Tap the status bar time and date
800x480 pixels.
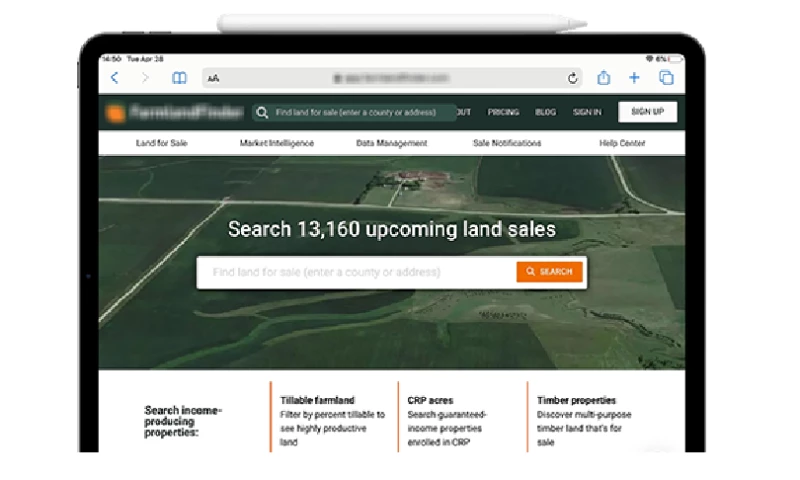click(x=133, y=59)
